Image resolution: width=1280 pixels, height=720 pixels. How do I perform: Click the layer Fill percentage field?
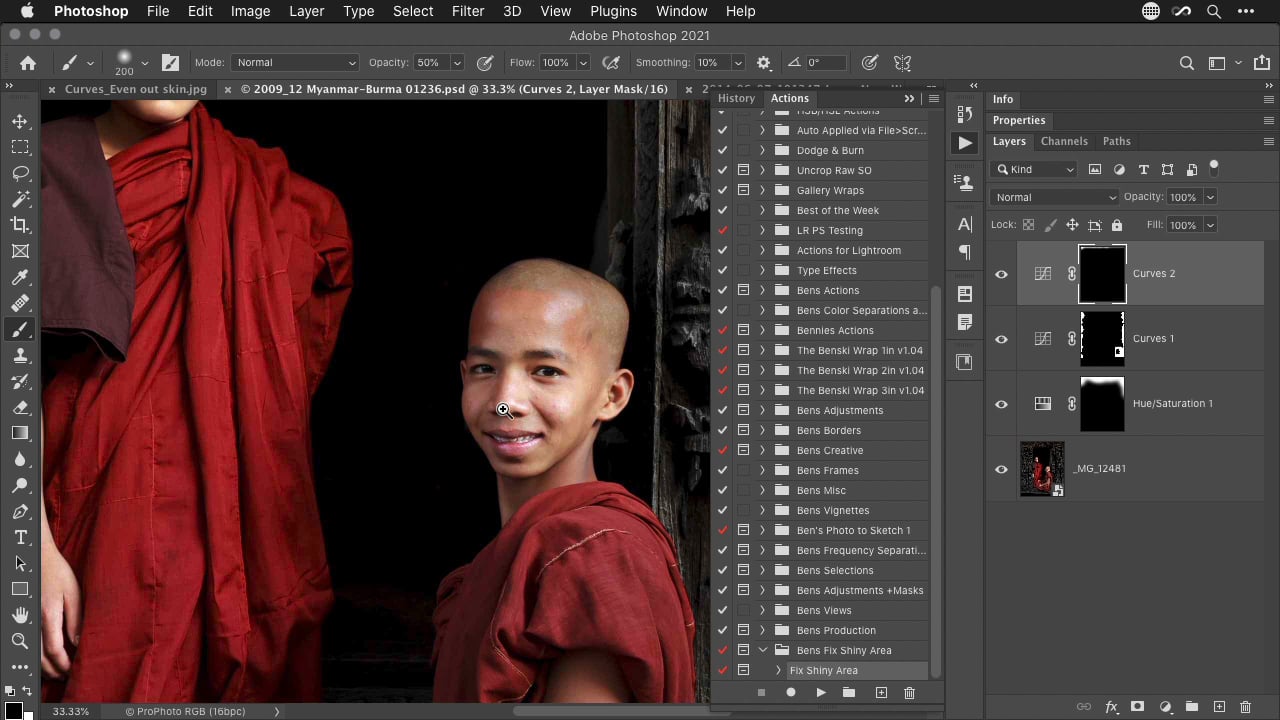point(1183,225)
